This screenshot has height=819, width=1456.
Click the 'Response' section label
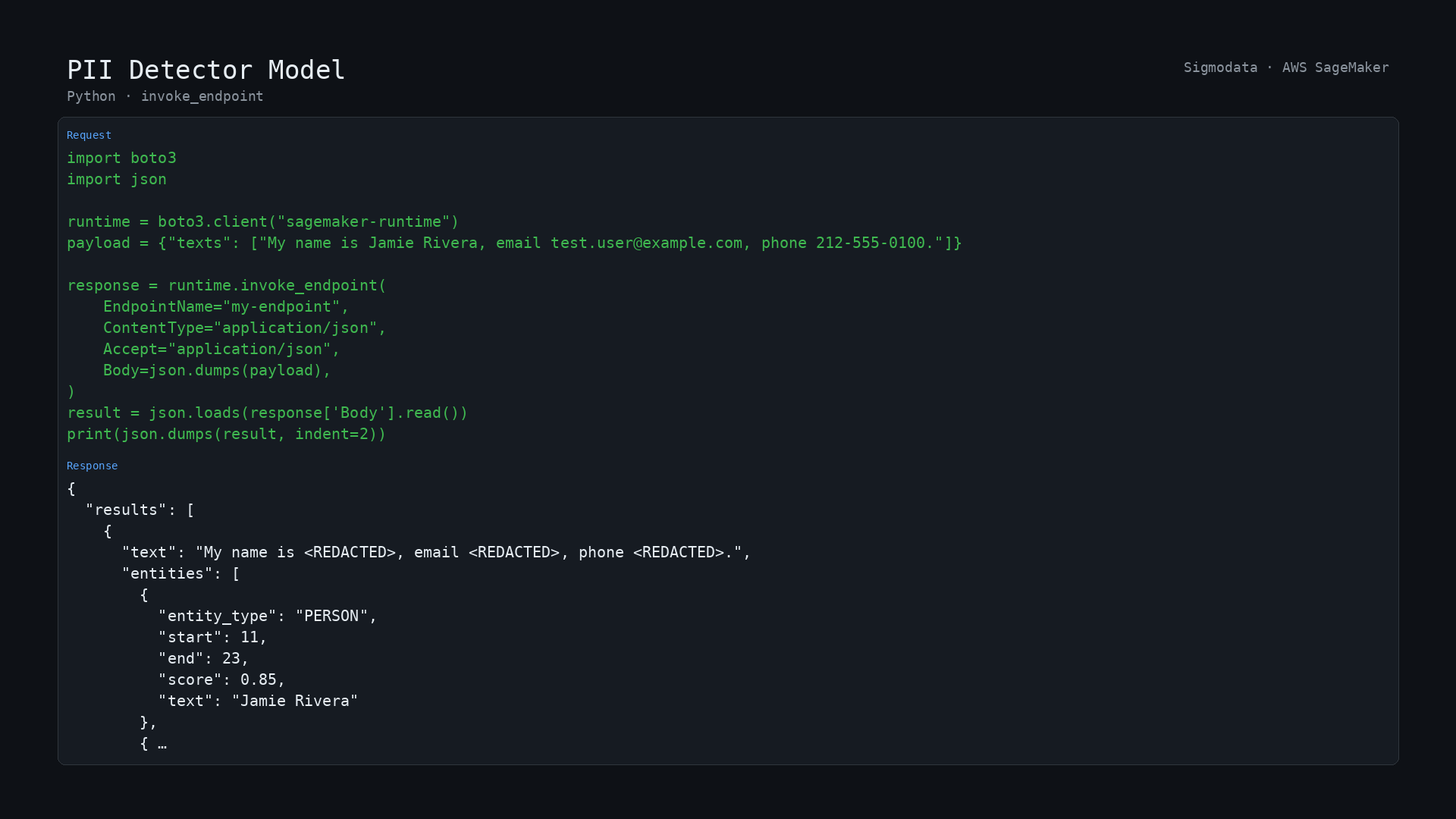pos(92,466)
